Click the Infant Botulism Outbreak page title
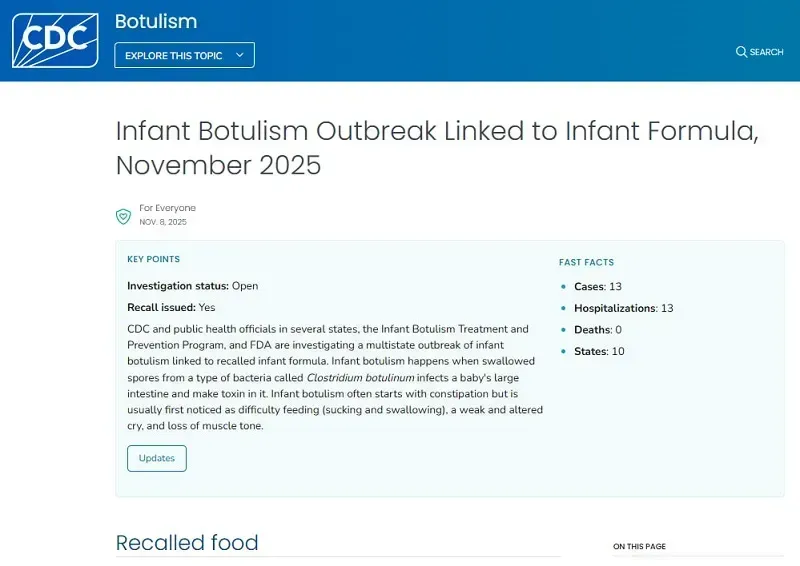This screenshot has height=566, width=800. point(437,147)
